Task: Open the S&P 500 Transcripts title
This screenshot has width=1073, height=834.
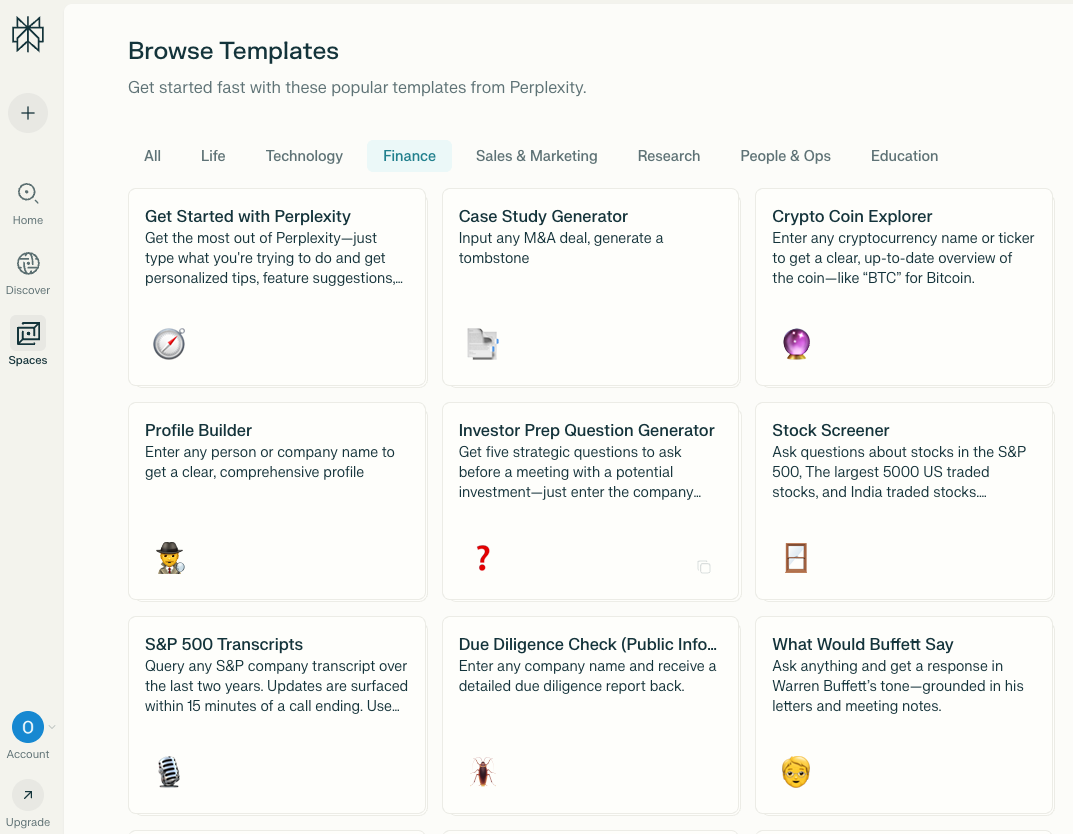Action: [224, 644]
